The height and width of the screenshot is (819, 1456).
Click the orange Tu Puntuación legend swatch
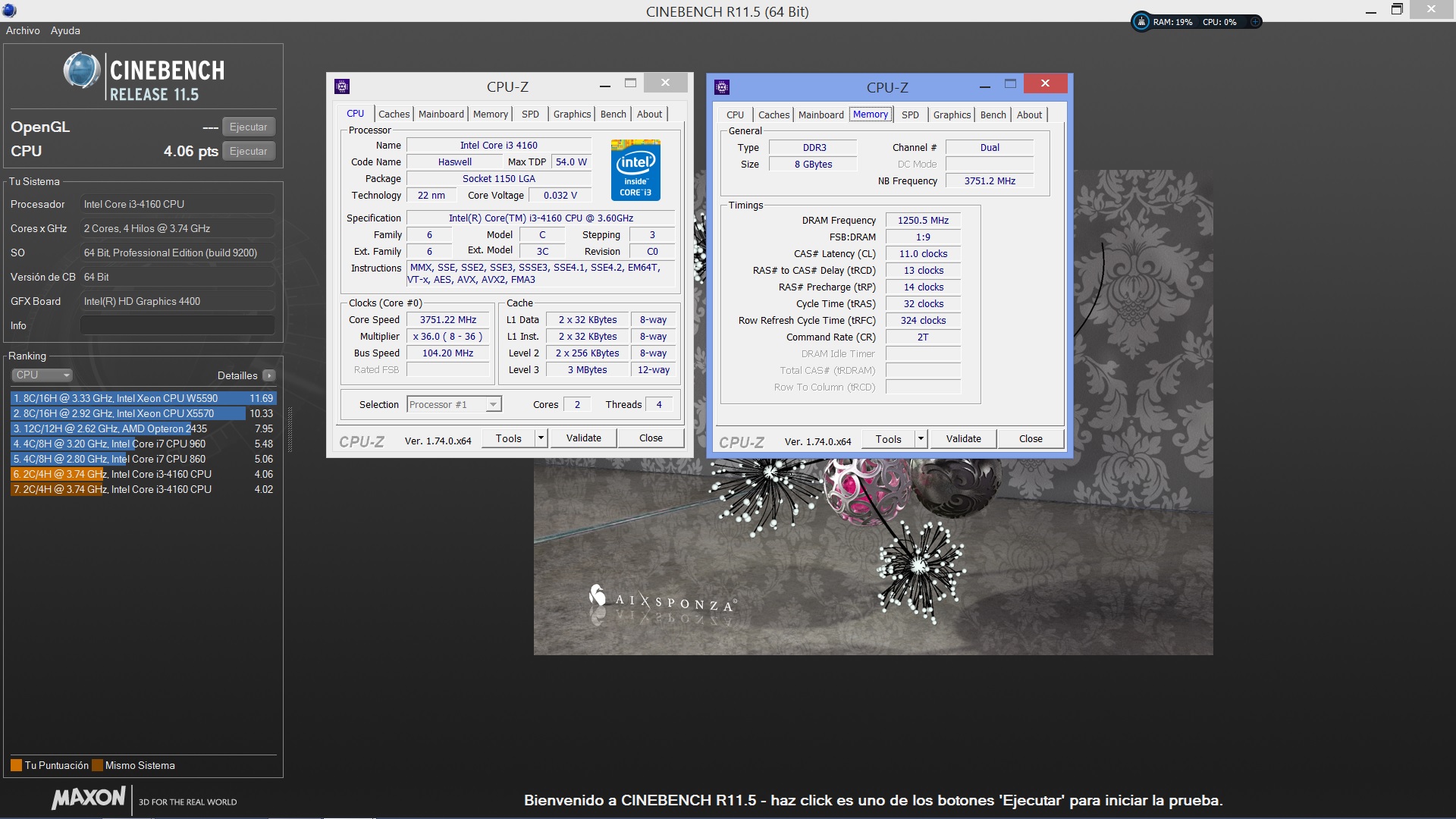pos(16,765)
